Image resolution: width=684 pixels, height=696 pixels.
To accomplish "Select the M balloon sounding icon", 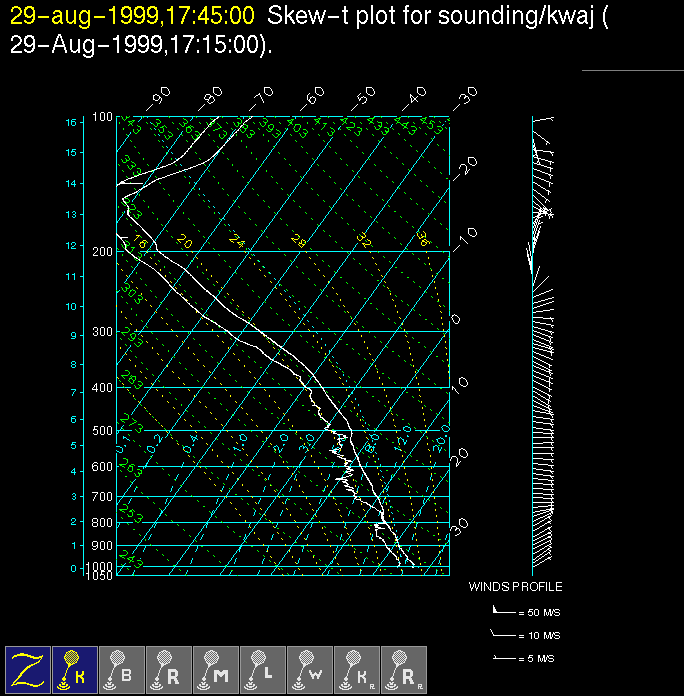I will pos(216,669).
